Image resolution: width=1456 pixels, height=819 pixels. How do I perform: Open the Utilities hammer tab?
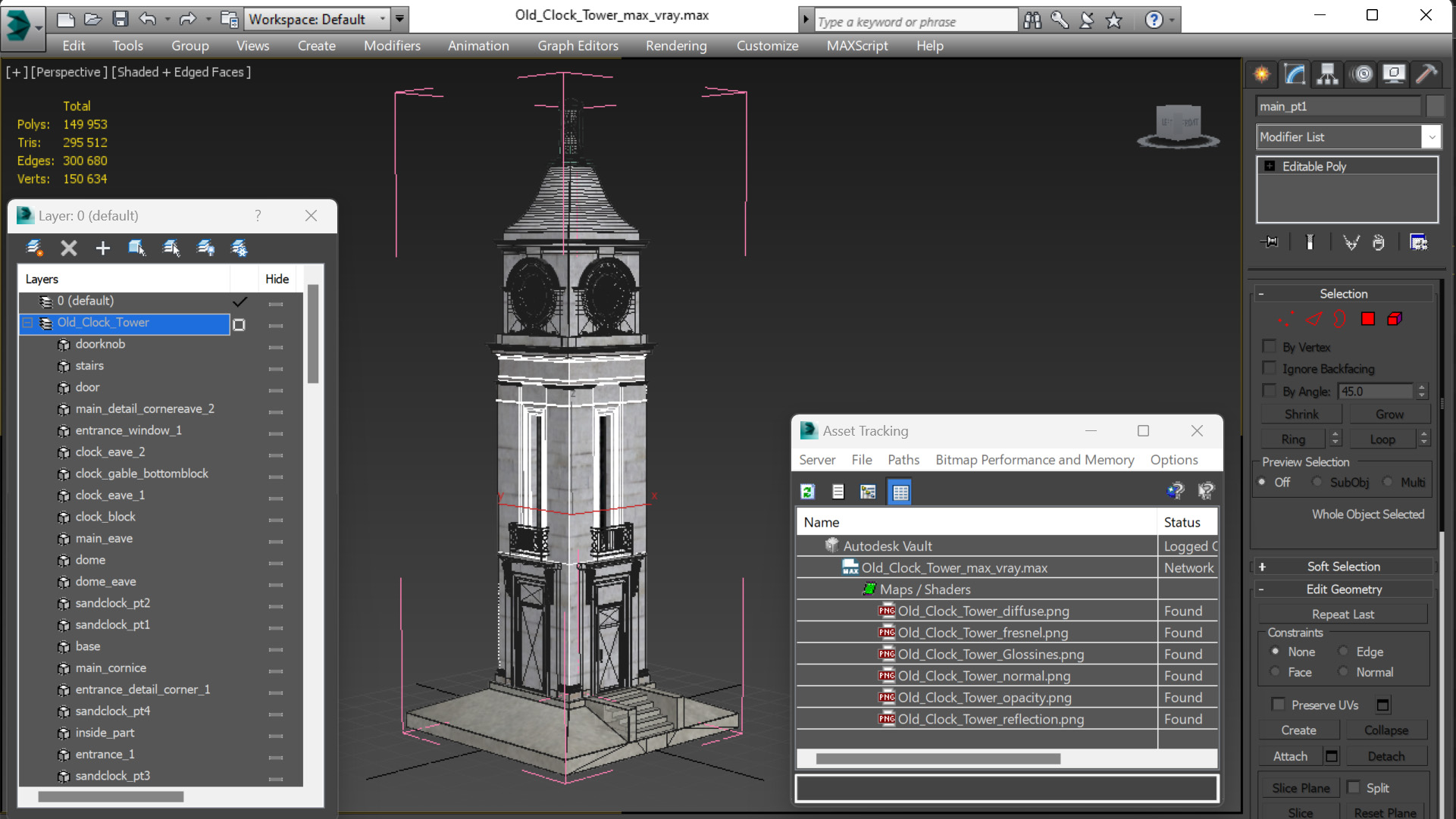(x=1426, y=74)
